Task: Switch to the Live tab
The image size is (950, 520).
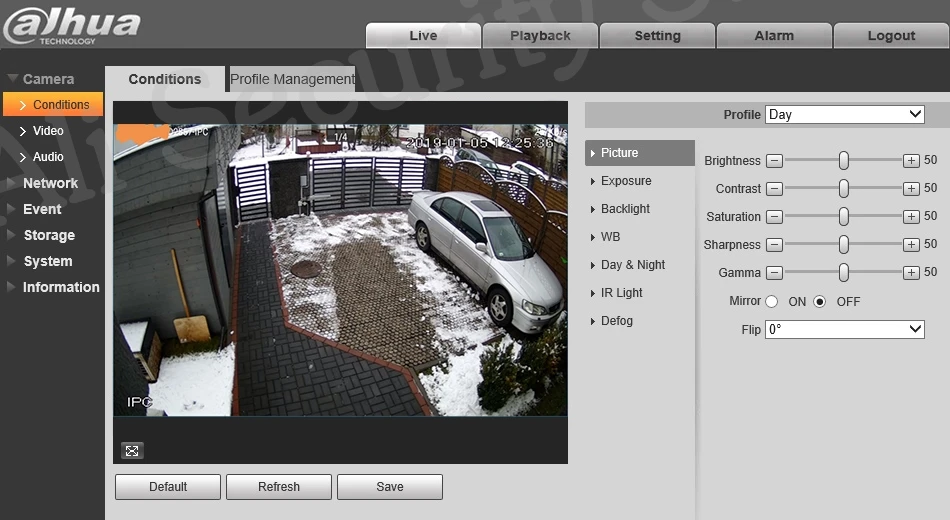Action: tap(423, 36)
